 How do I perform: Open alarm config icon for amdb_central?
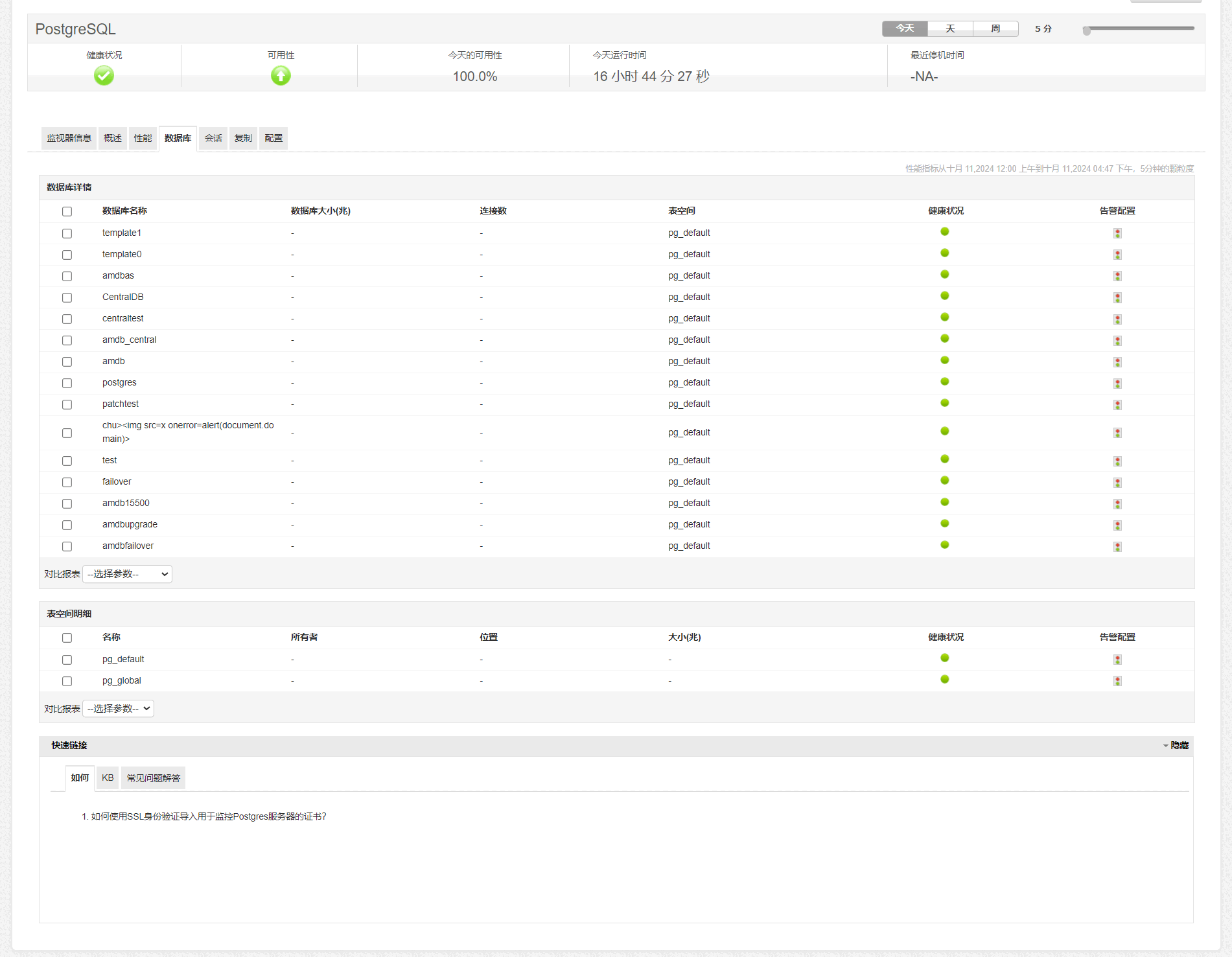(x=1117, y=340)
